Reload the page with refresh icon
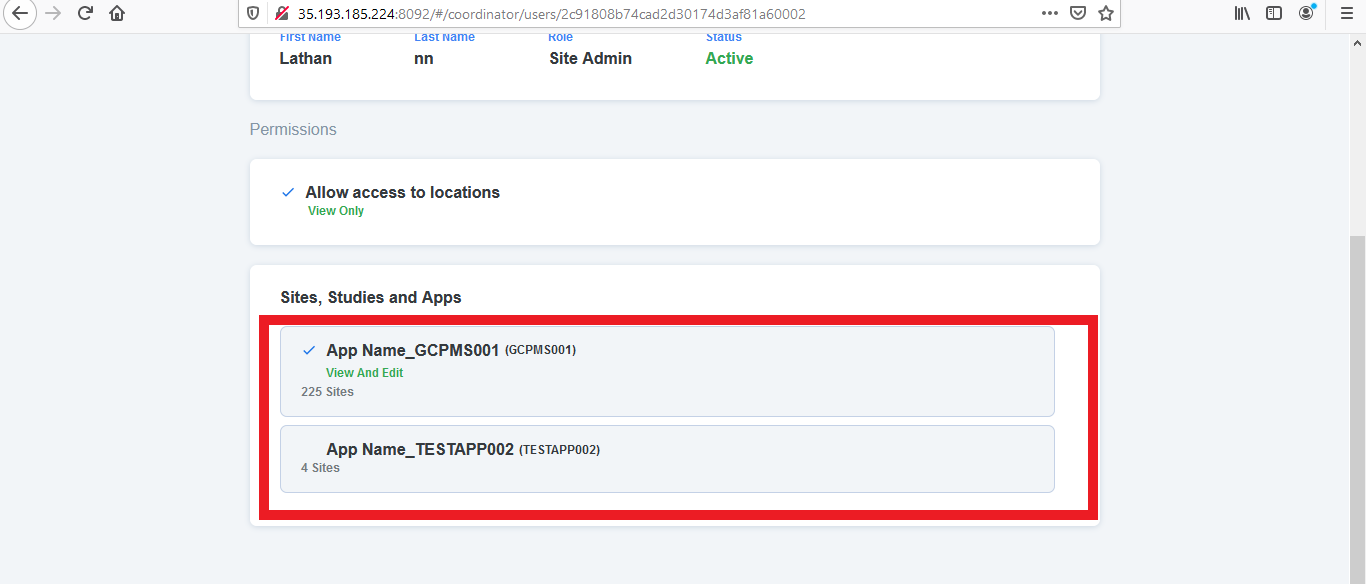 tap(85, 14)
